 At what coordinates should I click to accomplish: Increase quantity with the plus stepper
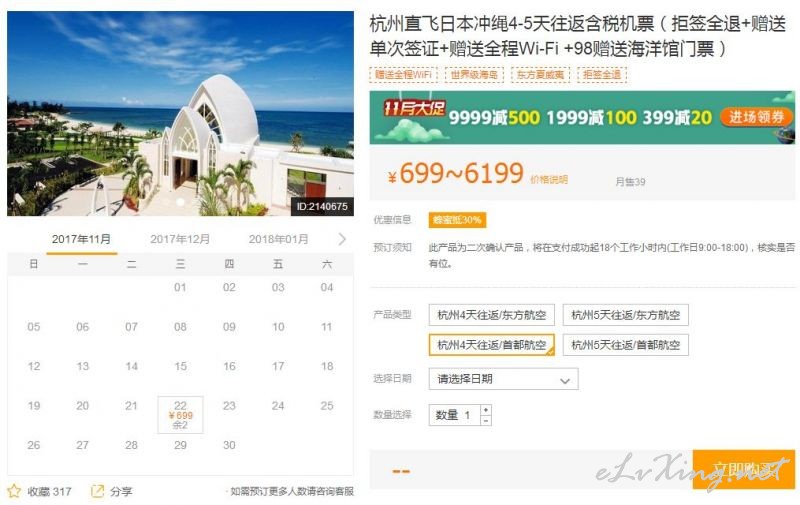click(x=486, y=410)
